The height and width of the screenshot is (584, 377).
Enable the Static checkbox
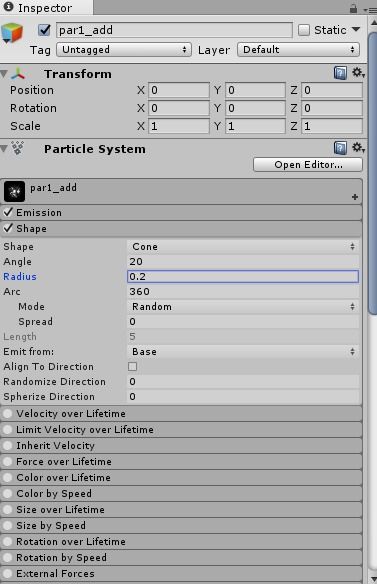[304, 30]
